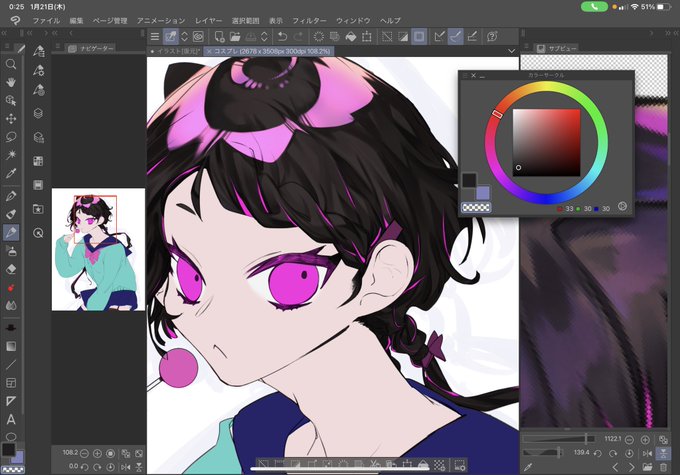Collapse the left palette dock arrows
The width and height of the screenshot is (680, 475).
coord(4,33)
